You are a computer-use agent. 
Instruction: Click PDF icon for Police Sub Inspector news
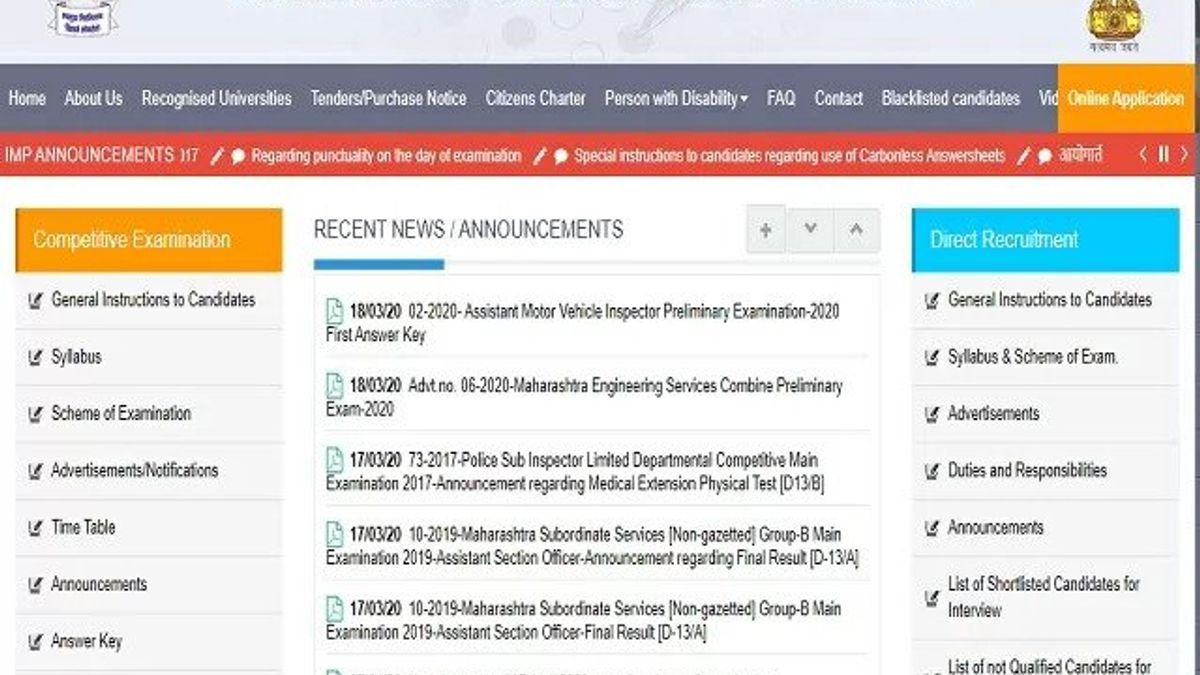335,460
